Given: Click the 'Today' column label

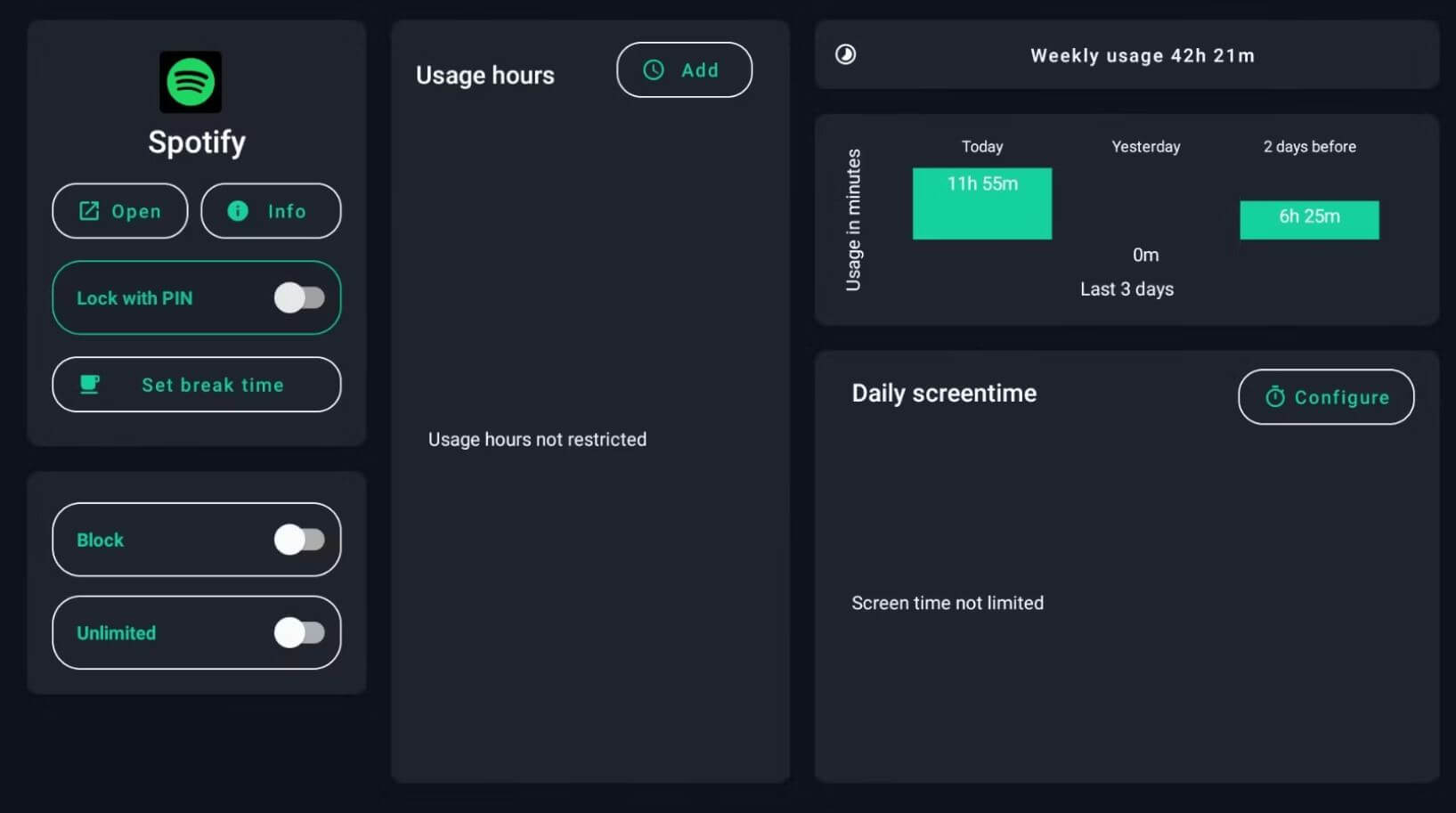Looking at the screenshot, I should (x=982, y=147).
